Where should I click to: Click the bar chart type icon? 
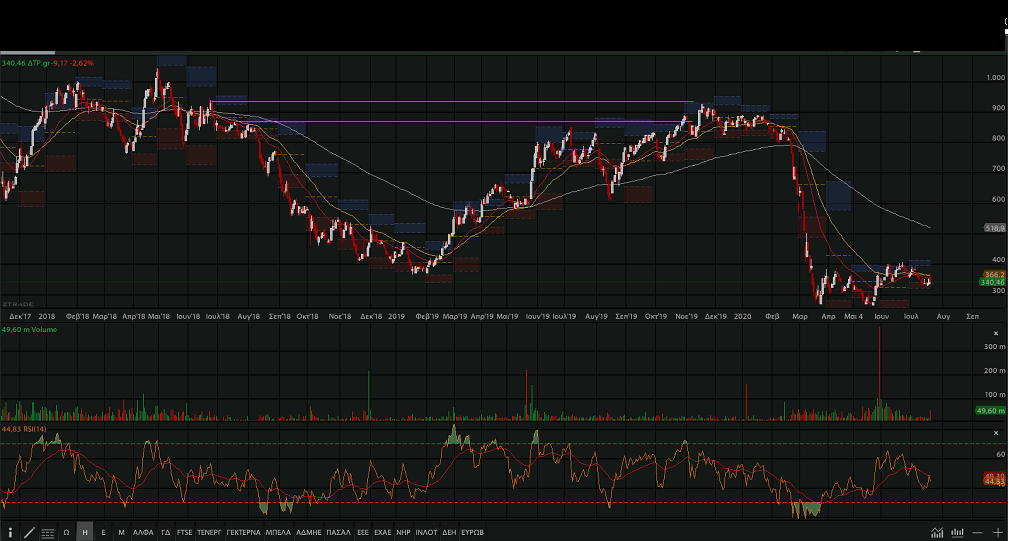957,532
